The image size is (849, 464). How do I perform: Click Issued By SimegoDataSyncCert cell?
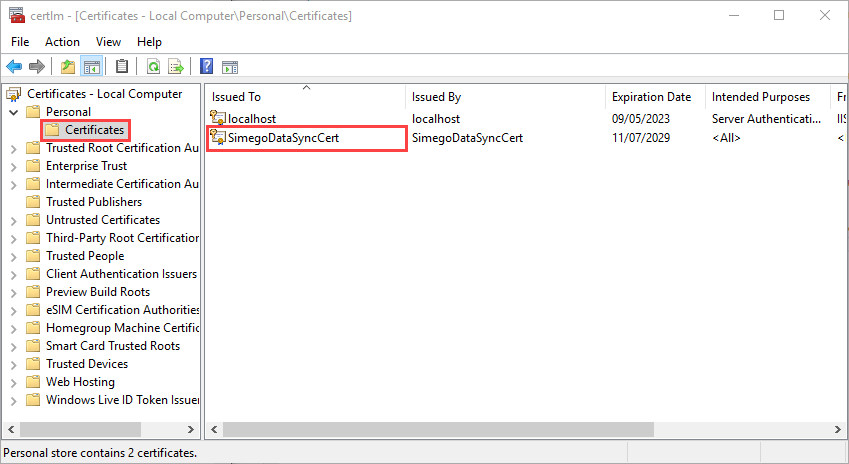[467, 138]
